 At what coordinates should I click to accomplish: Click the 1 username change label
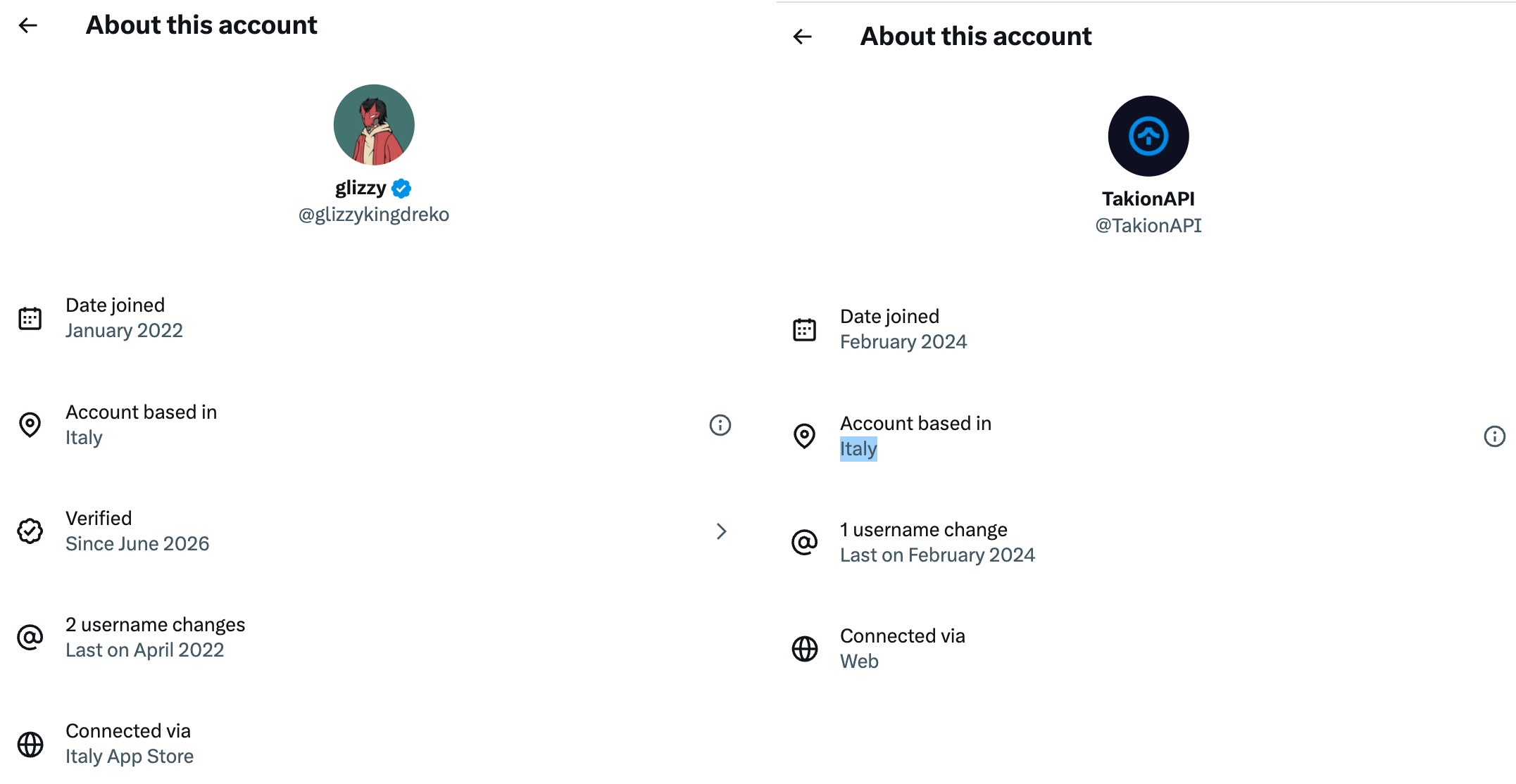pyautogui.click(x=923, y=530)
